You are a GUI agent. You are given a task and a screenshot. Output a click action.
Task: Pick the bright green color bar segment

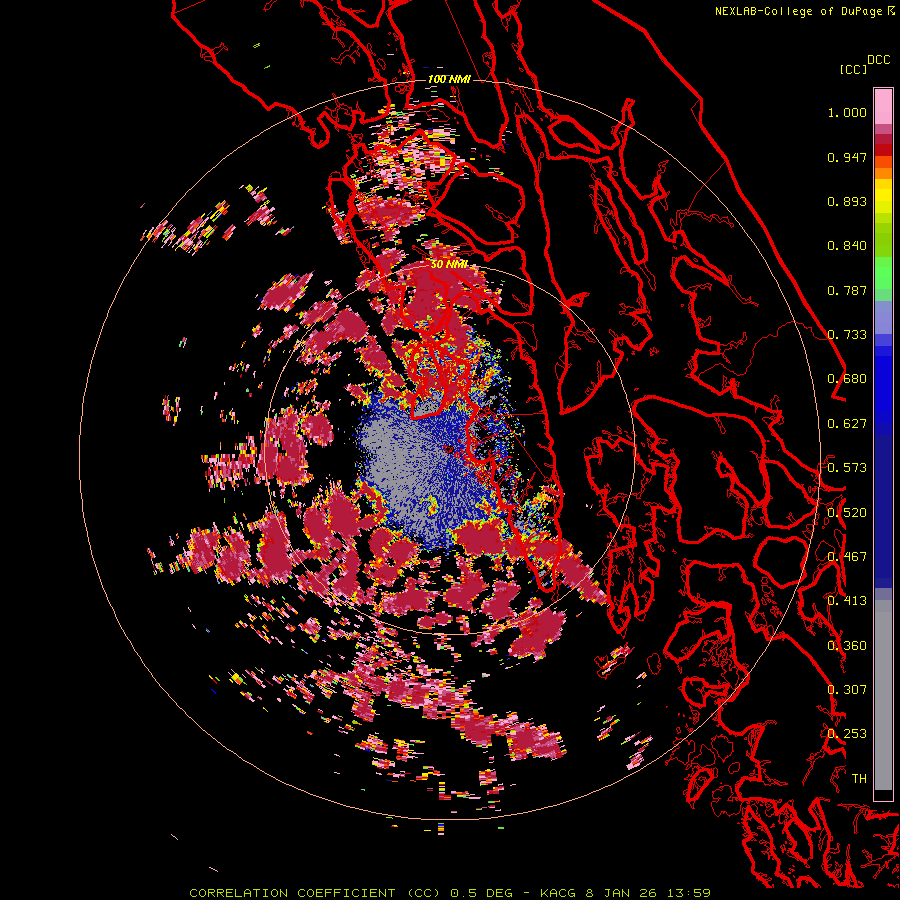[x=883, y=273]
